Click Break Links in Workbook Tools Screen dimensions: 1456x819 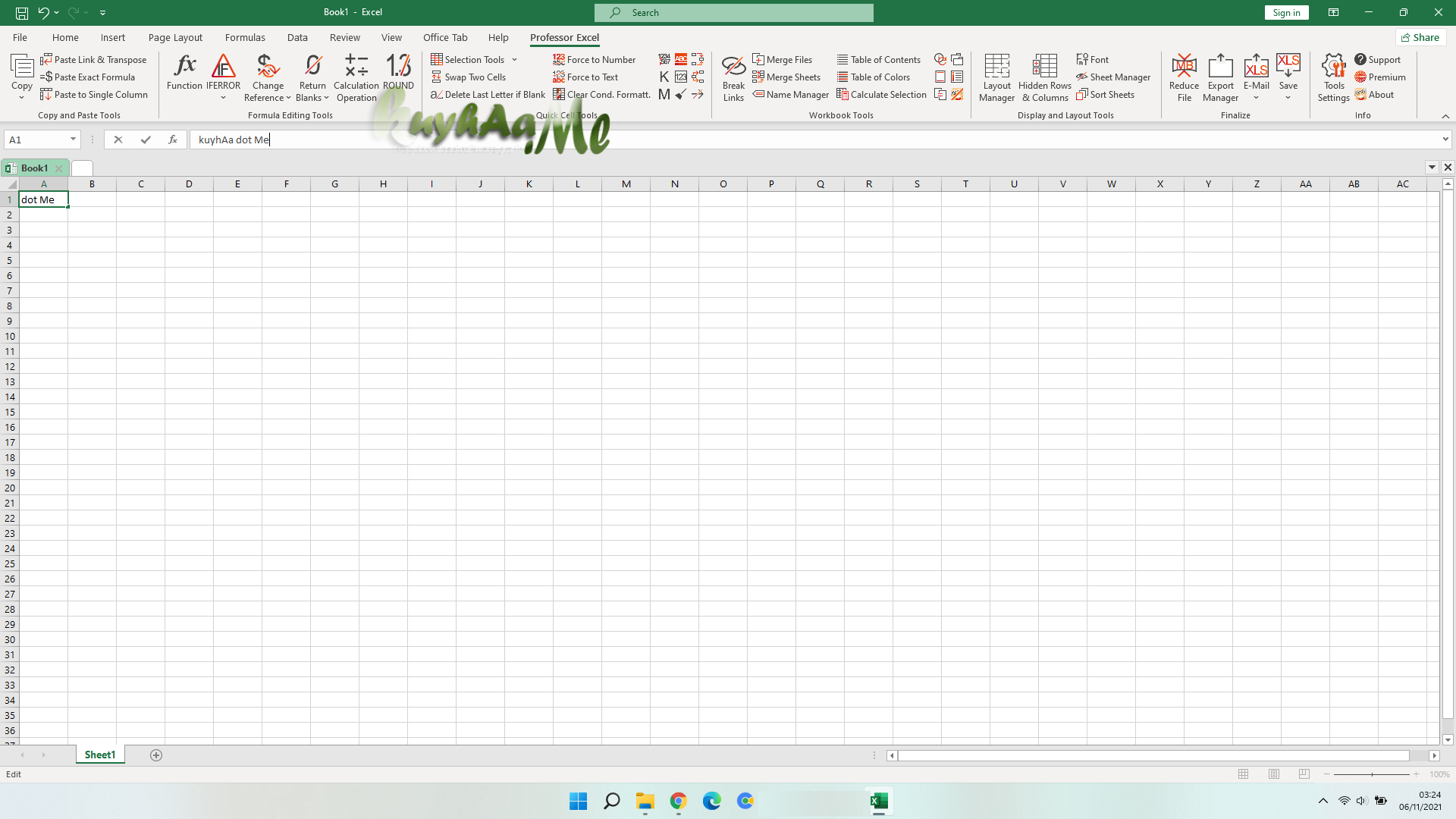[733, 77]
